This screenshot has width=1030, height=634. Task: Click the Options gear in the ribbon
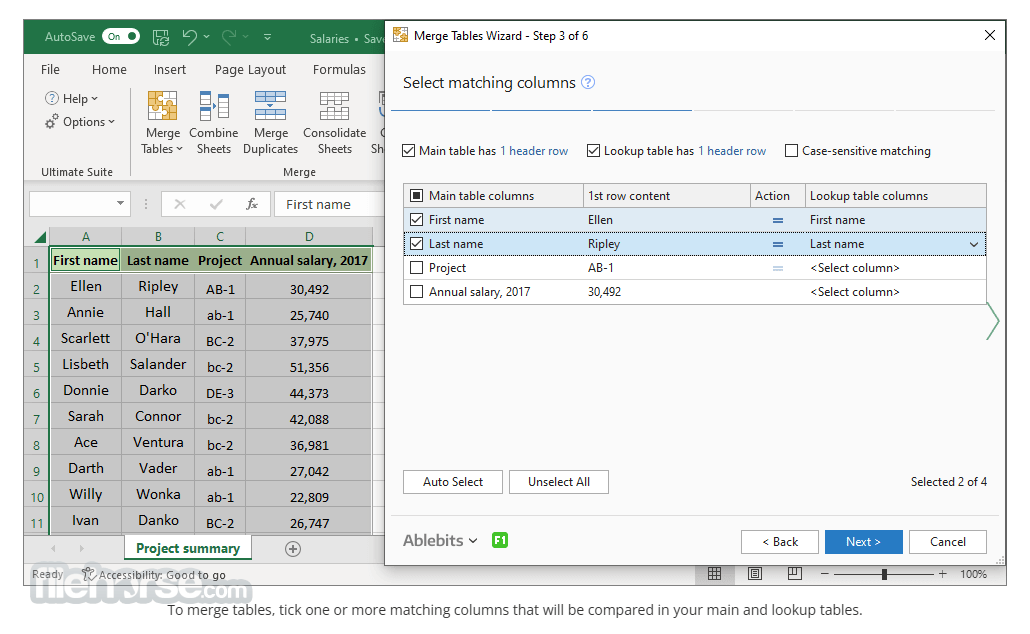point(79,122)
